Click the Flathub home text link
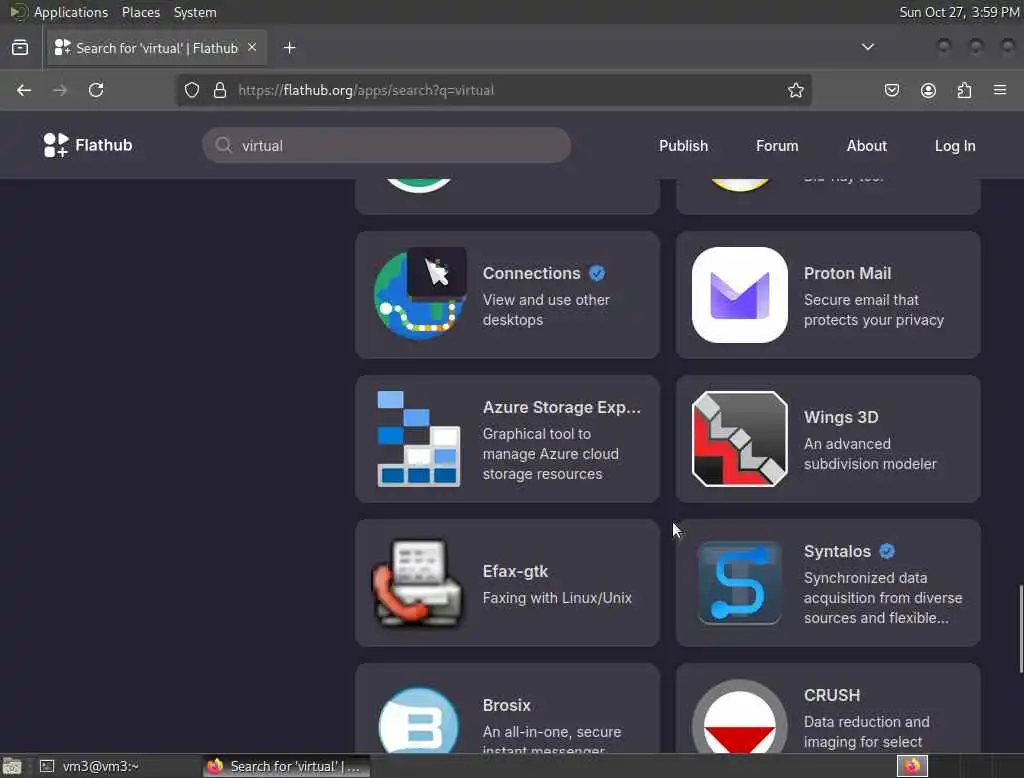The width and height of the screenshot is (1024, 778). click(104, 145)
